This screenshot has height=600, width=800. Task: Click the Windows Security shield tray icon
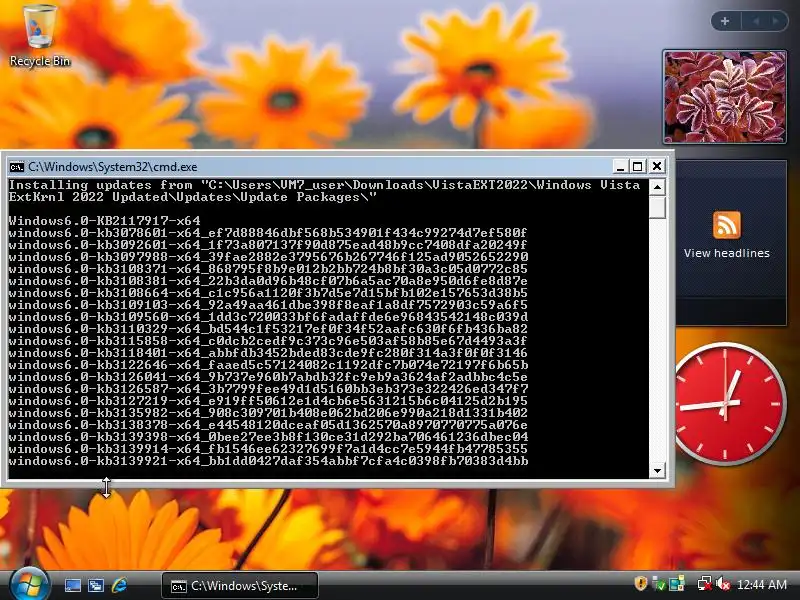[x=640, y=583]
